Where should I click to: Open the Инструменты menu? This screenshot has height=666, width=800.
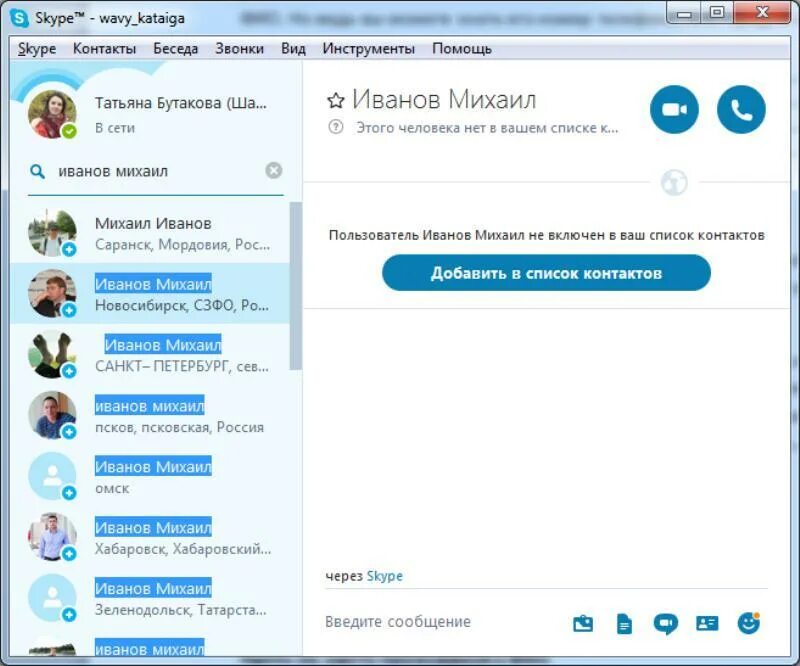pyautogui.click(x=368, y=49)
